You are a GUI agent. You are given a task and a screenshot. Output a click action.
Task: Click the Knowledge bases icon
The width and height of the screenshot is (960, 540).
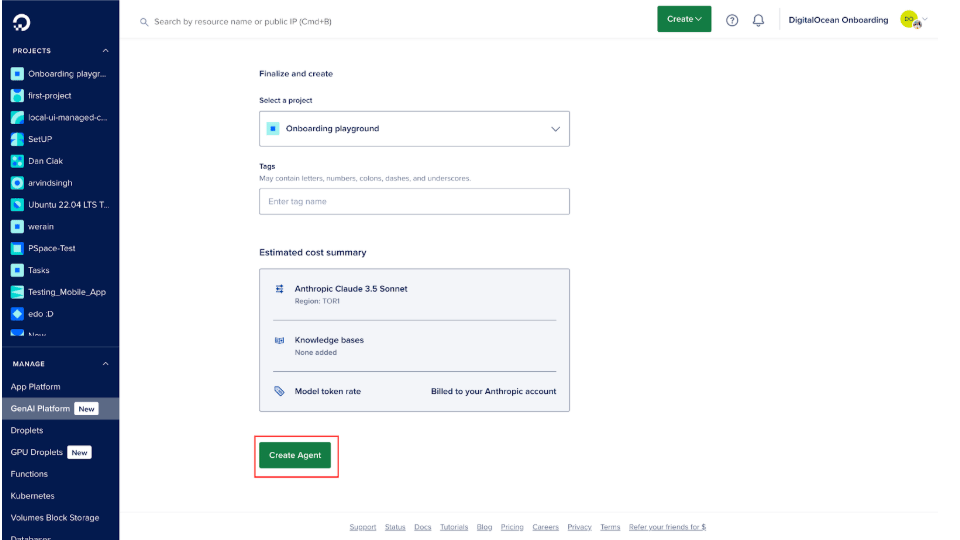279,340
